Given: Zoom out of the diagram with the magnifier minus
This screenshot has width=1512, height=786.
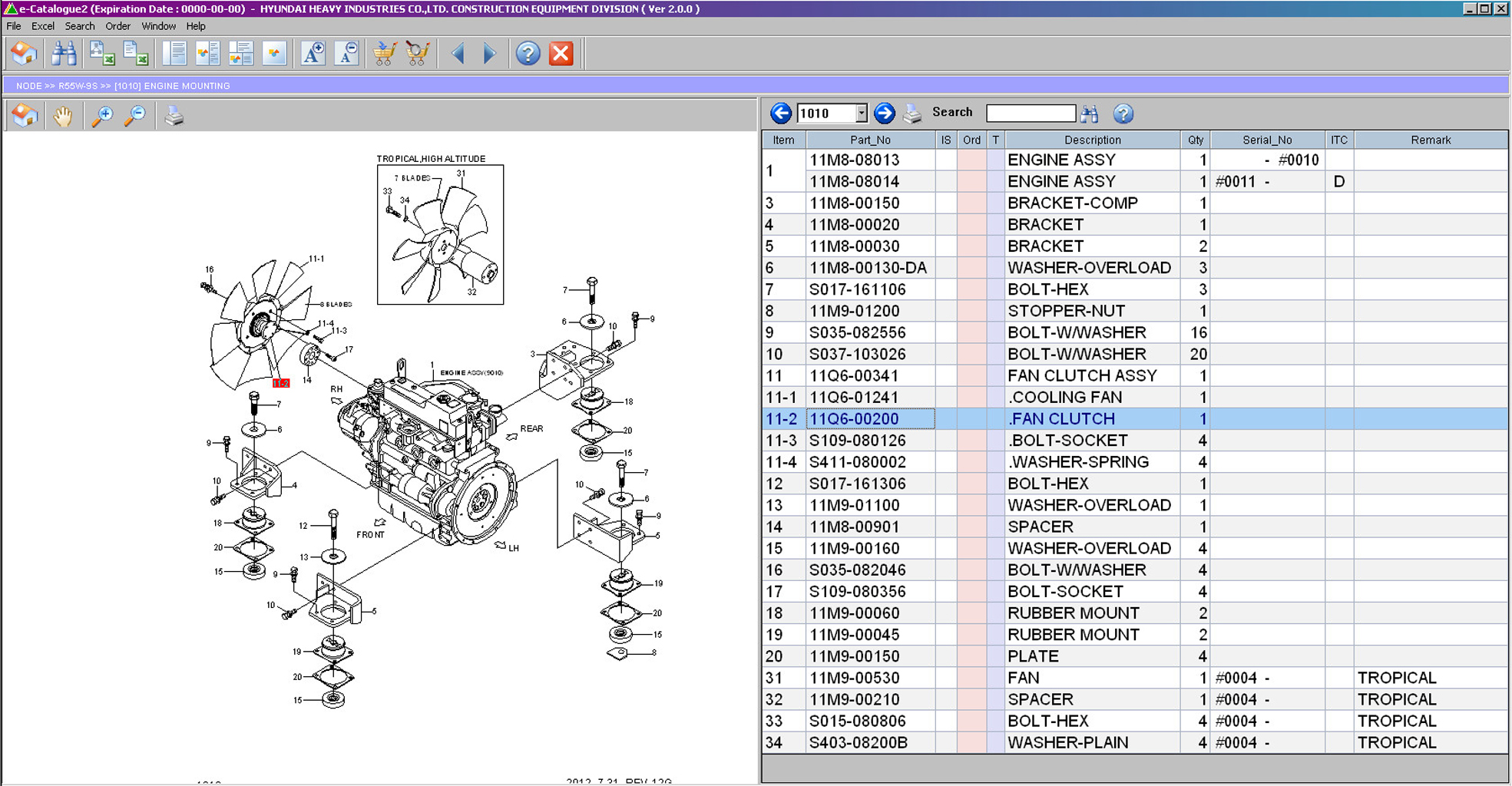Looking at the screenshot, I should pyautogui.click(x=135, y=116).
